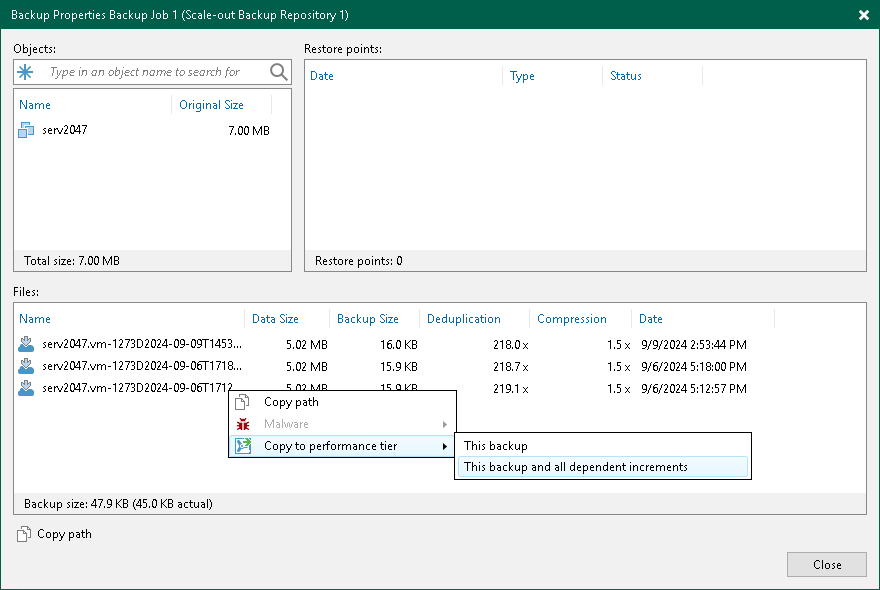Click the object name search field
880x590 pixels.
click(150, 72)
